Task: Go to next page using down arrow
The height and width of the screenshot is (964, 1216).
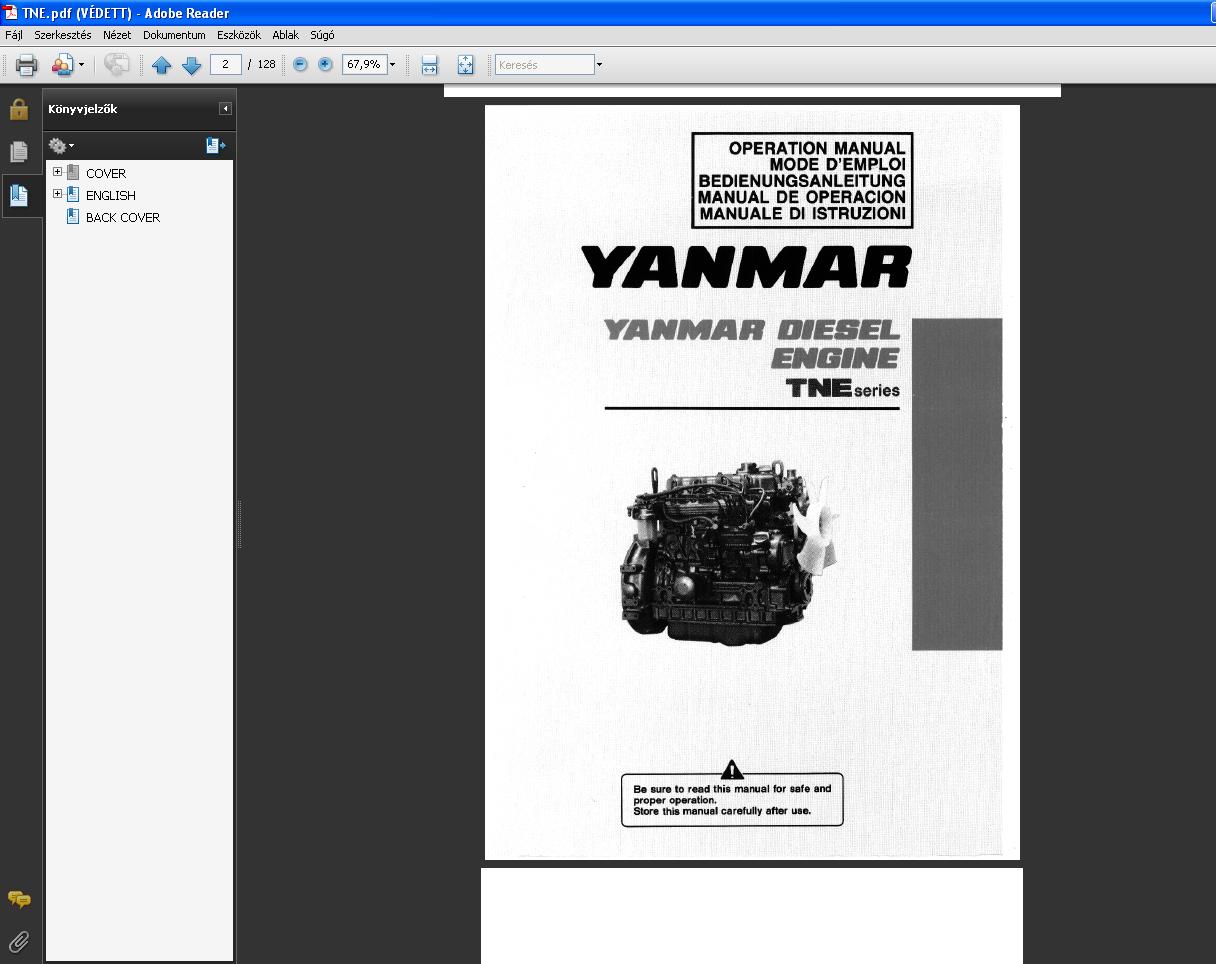Action: [x=191, y=65]
